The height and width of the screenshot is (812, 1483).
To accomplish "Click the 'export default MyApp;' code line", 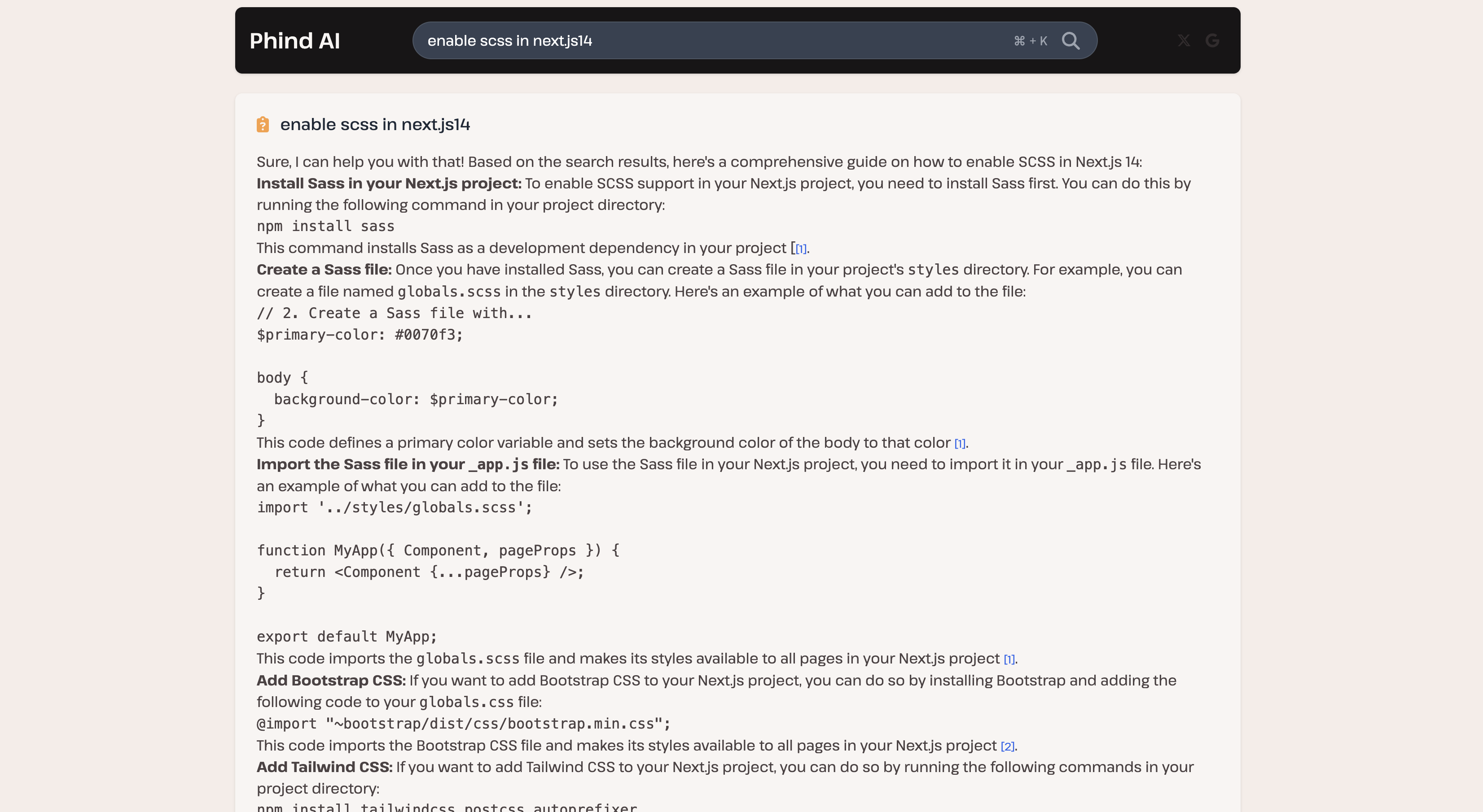I will click(347, 637).
